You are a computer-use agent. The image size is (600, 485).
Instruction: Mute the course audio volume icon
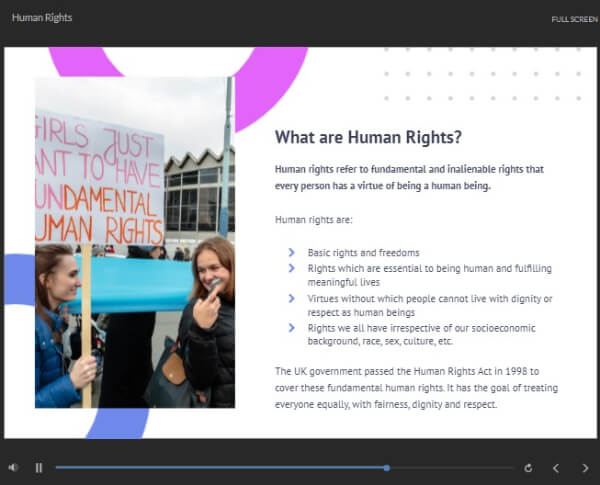pos(13,467)
